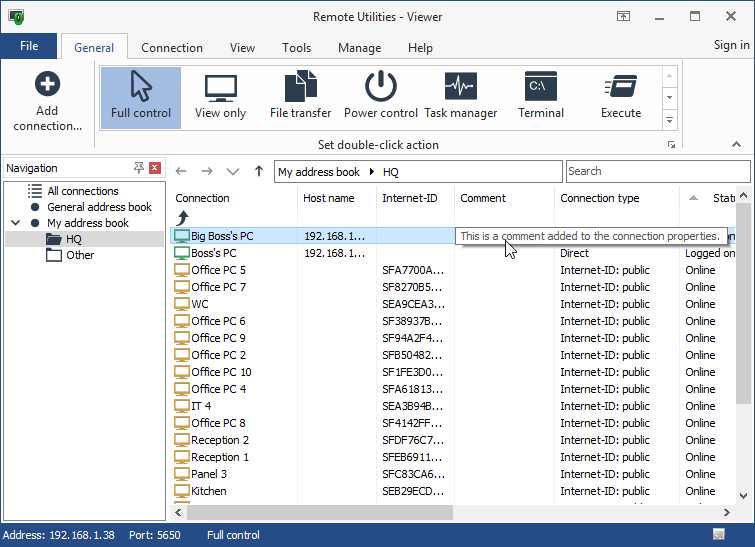
Task: Click the horizontal scrollbar right arrow
Action: [x=727, y=512]
